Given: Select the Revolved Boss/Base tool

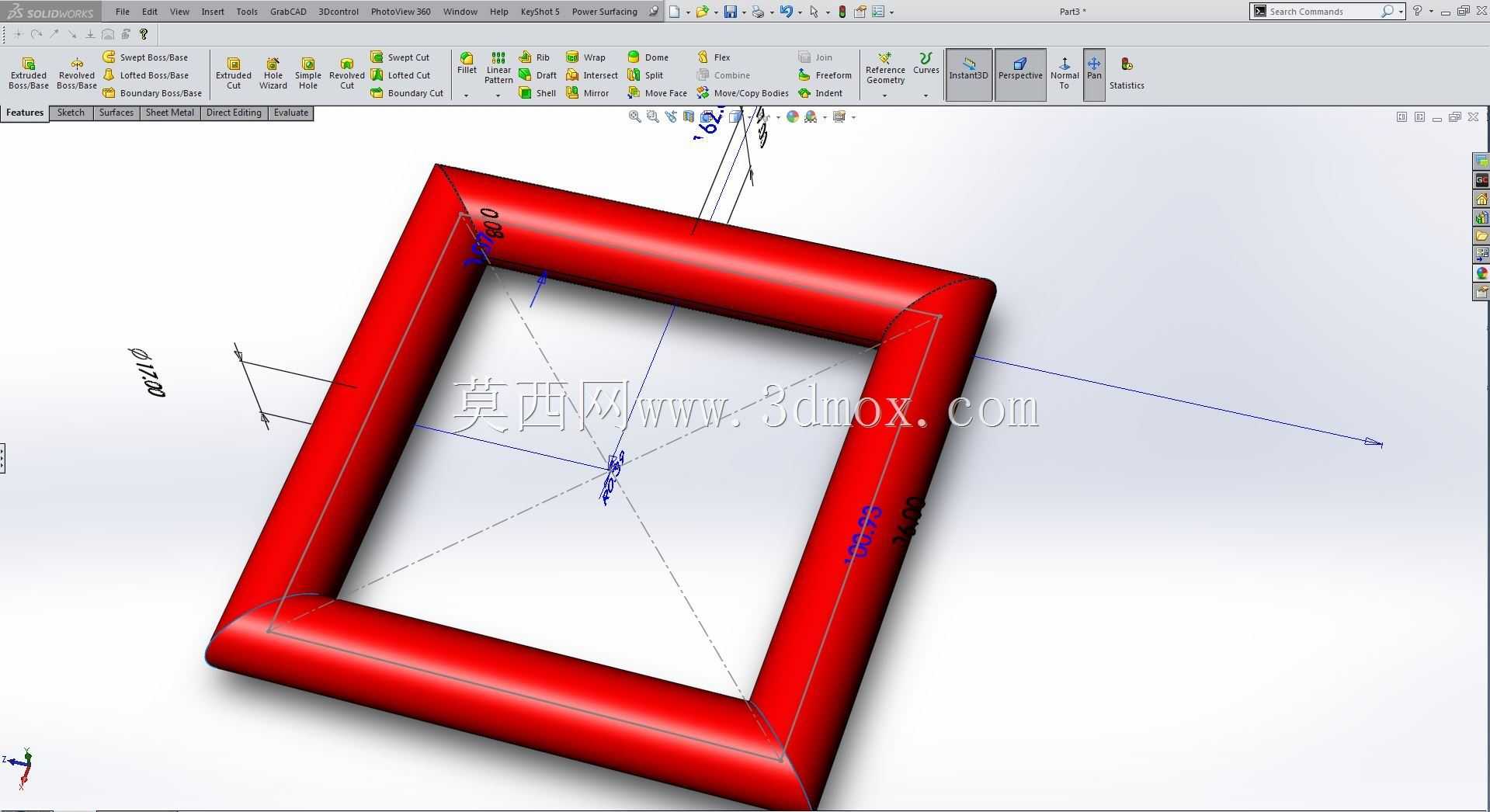Looking at the screenshot, I should (77, 73).
